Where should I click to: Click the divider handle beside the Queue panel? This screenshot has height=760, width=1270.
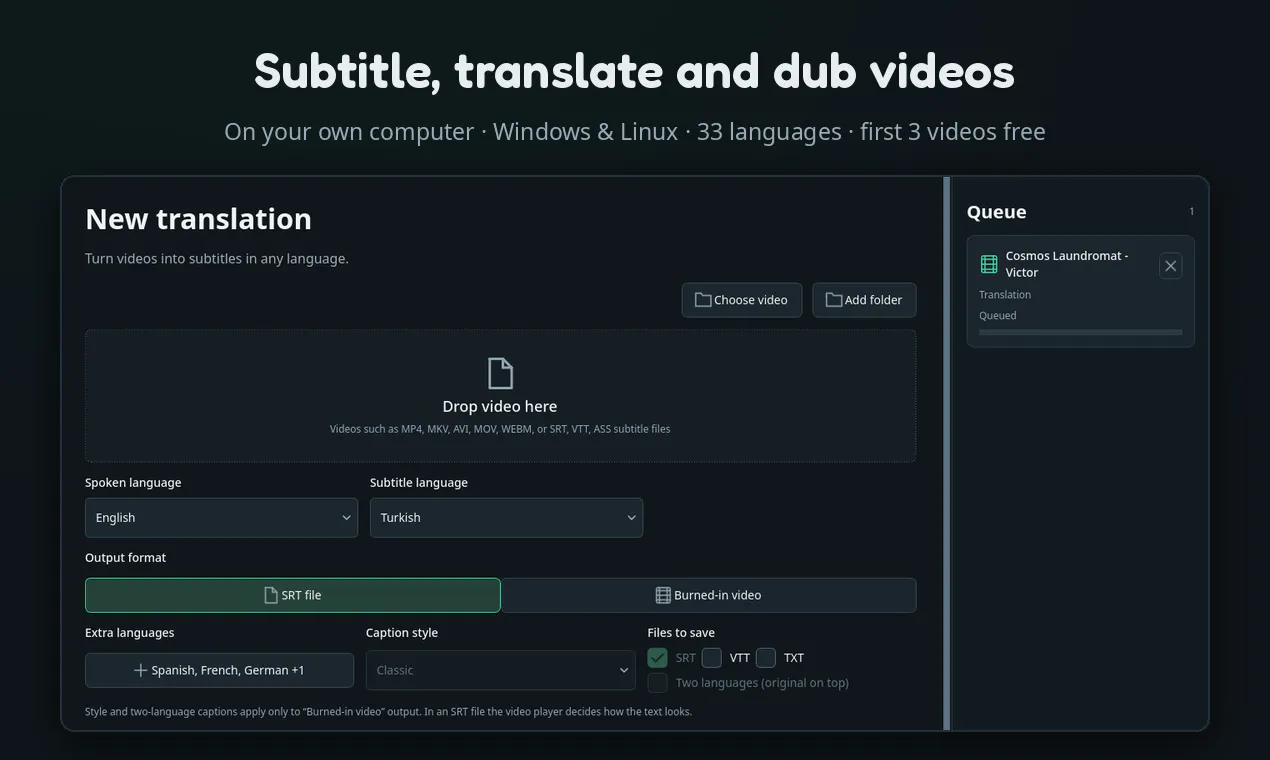click(x=947, y=454)
